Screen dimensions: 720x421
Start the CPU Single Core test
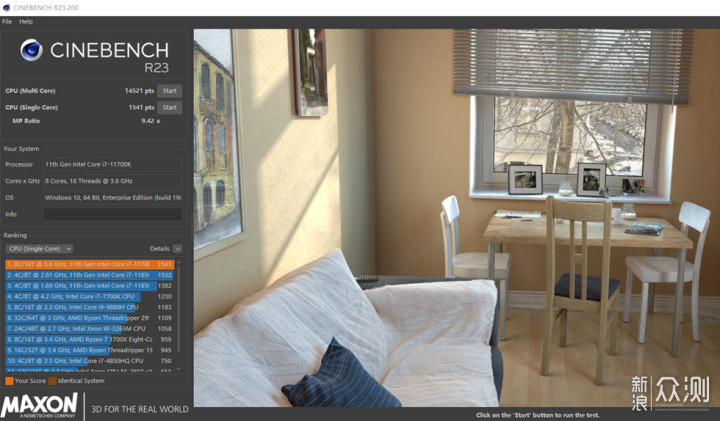169,107
